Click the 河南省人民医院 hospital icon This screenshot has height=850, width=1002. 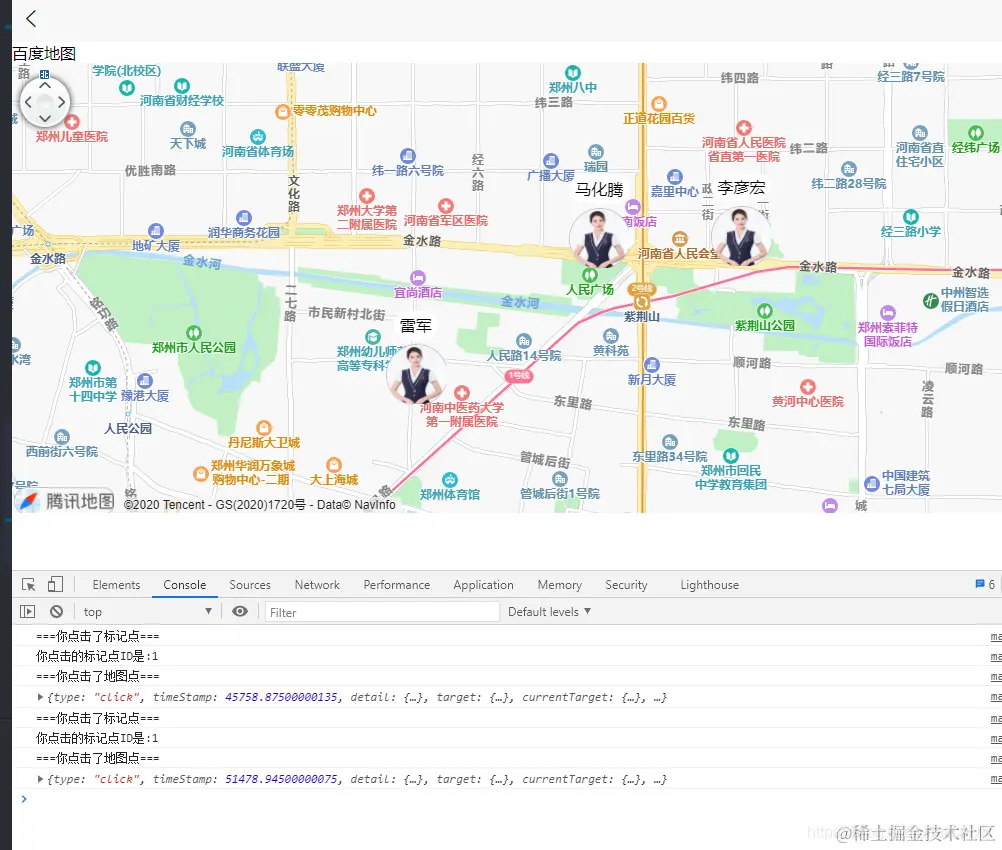click(x=744, y=128)
